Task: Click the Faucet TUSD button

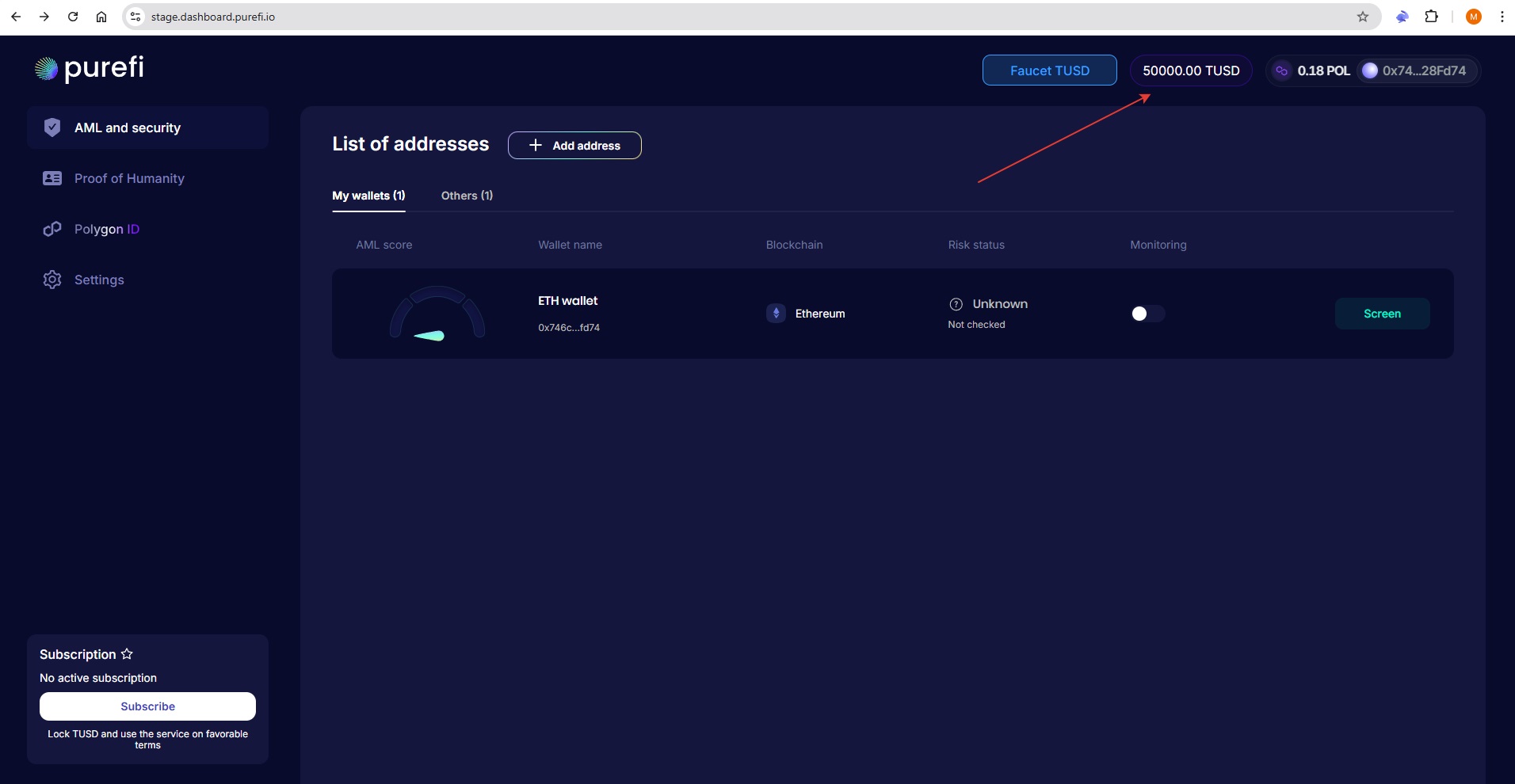Action: (1049, 70)
